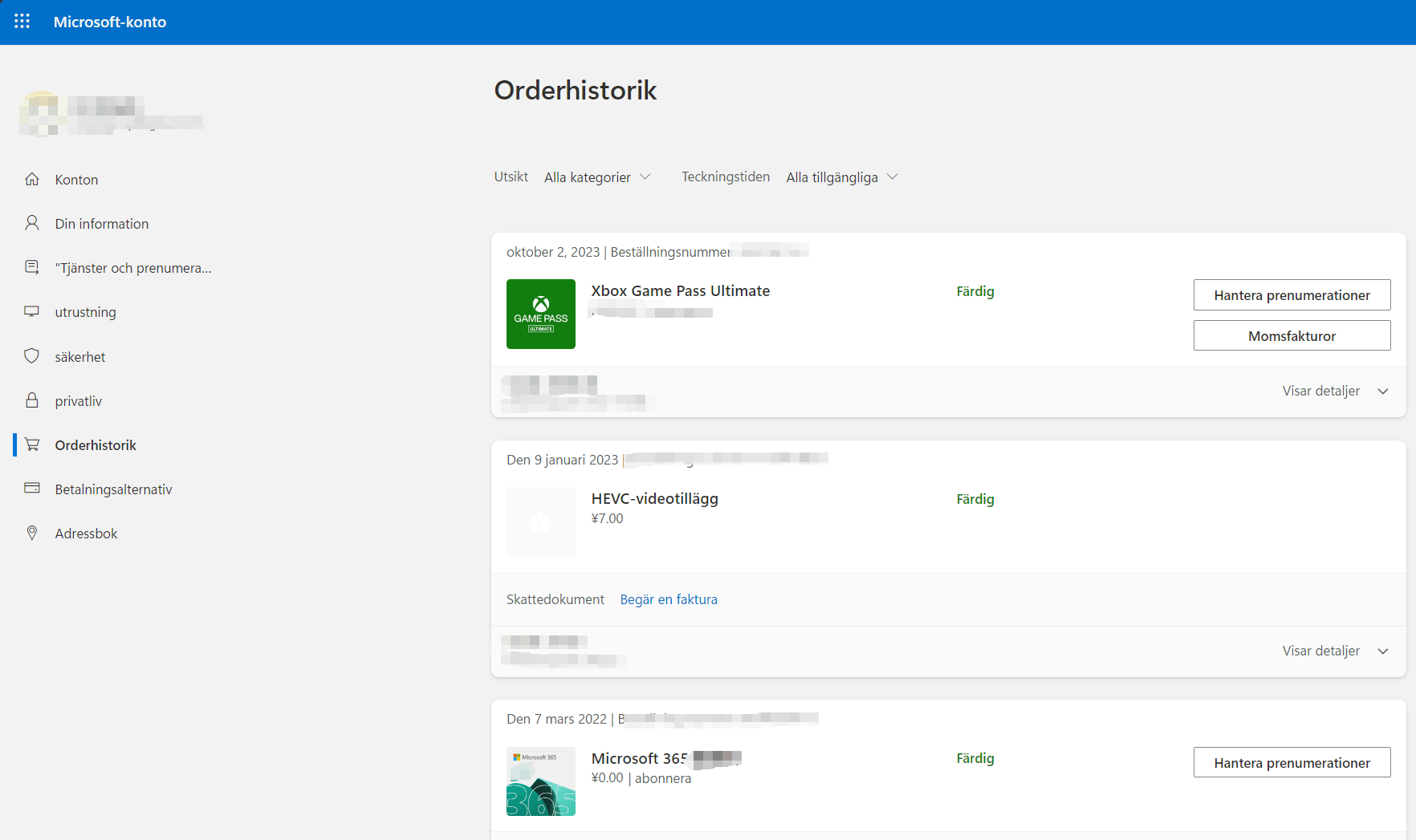This screenshot has height=840, width=1416.
Task: Open the Alla kategorier dropdown
Action: pos(597,177)
